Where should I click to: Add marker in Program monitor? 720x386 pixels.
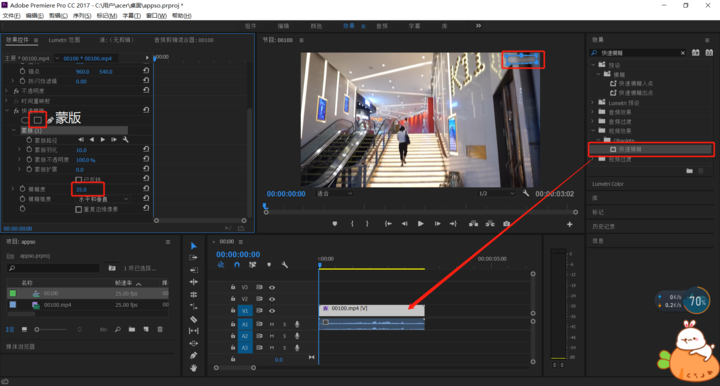[x=335, y=224]
